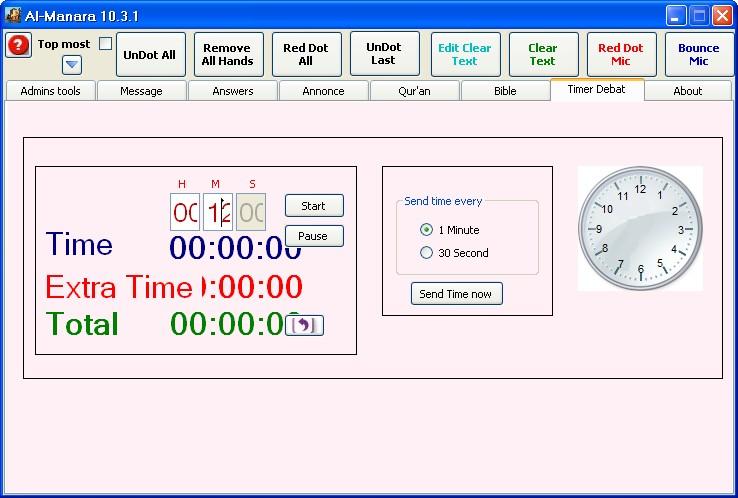Screen dimensions: 738x498
Task: Enable the Top most checkbox
Action: (x=105, y=44)
